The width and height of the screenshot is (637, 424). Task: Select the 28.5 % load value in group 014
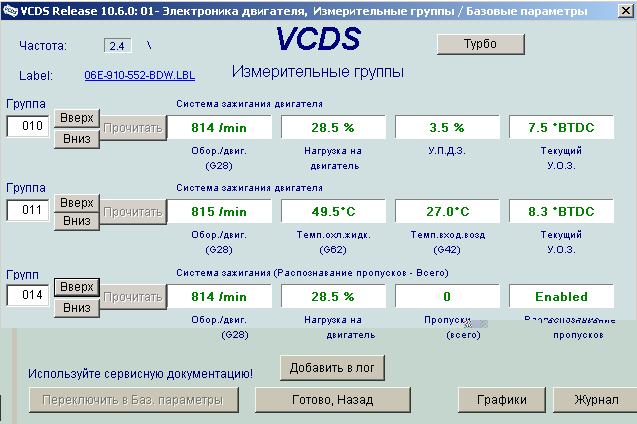333,296
